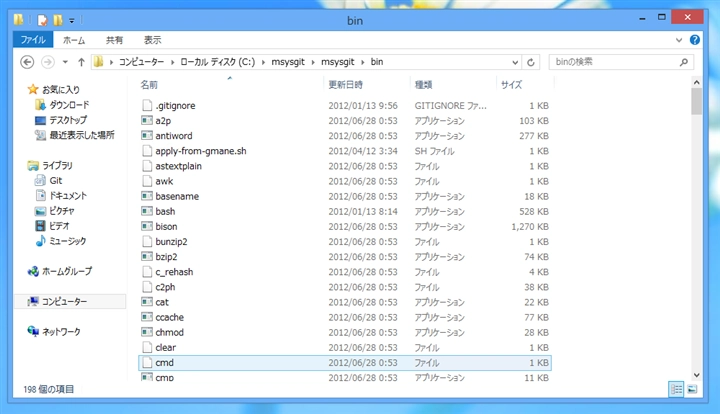Select ホームグループ in the navigation pane
Image resolution: width=720 pixels, height=414 pixels.
pyautogui.click(x=67, y=272)
